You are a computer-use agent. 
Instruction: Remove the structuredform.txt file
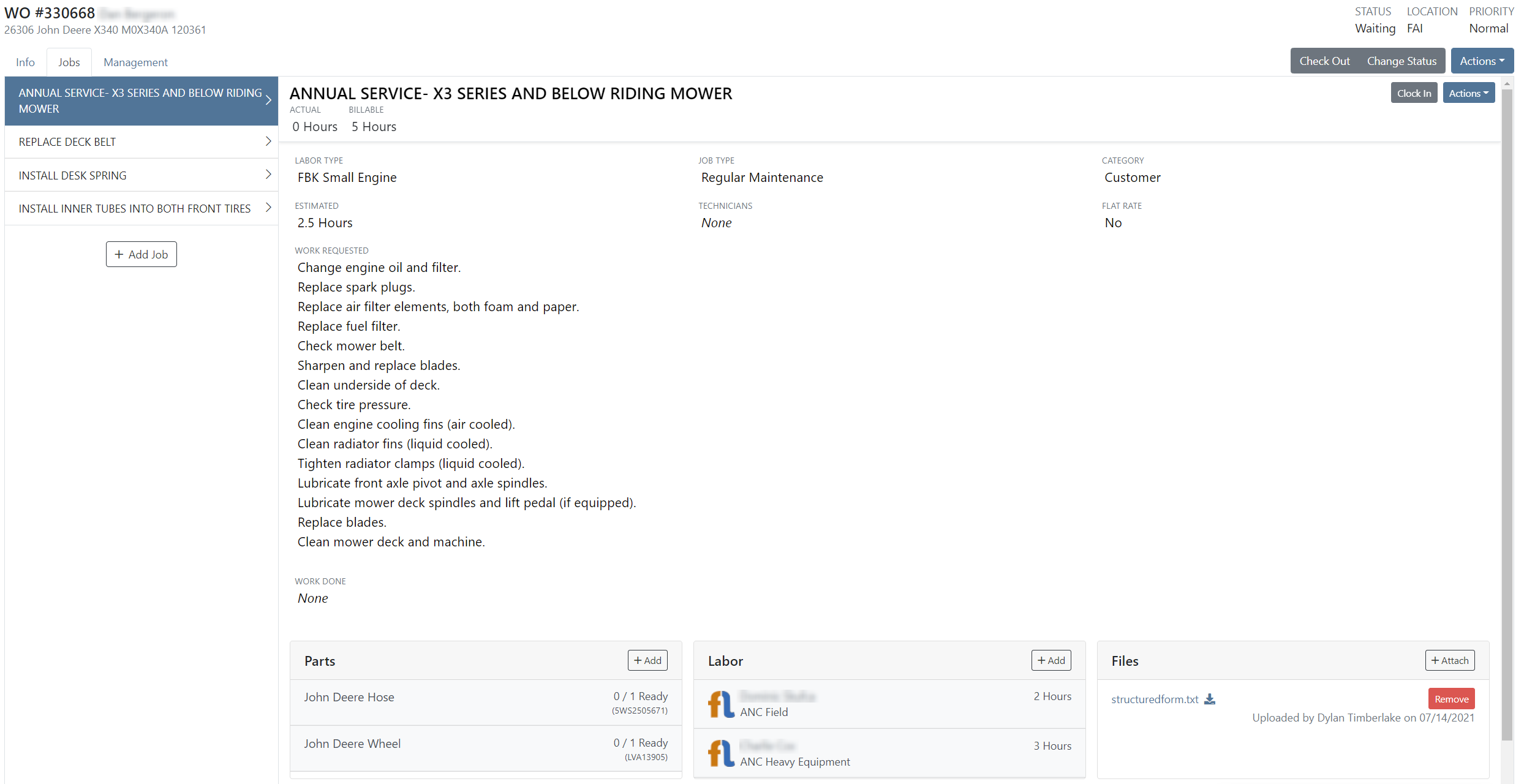tap(1451, 699)
